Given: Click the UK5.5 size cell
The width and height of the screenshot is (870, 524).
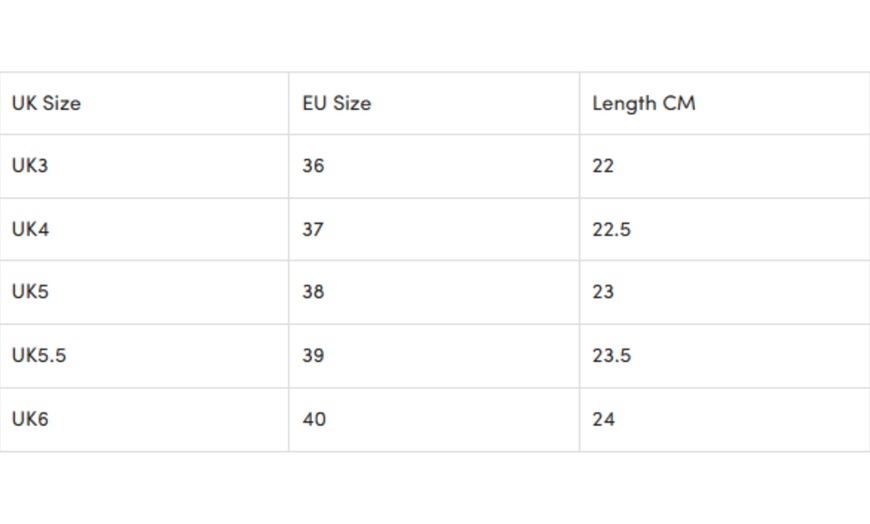Looking at the screenshot, I should coord(39,355).
